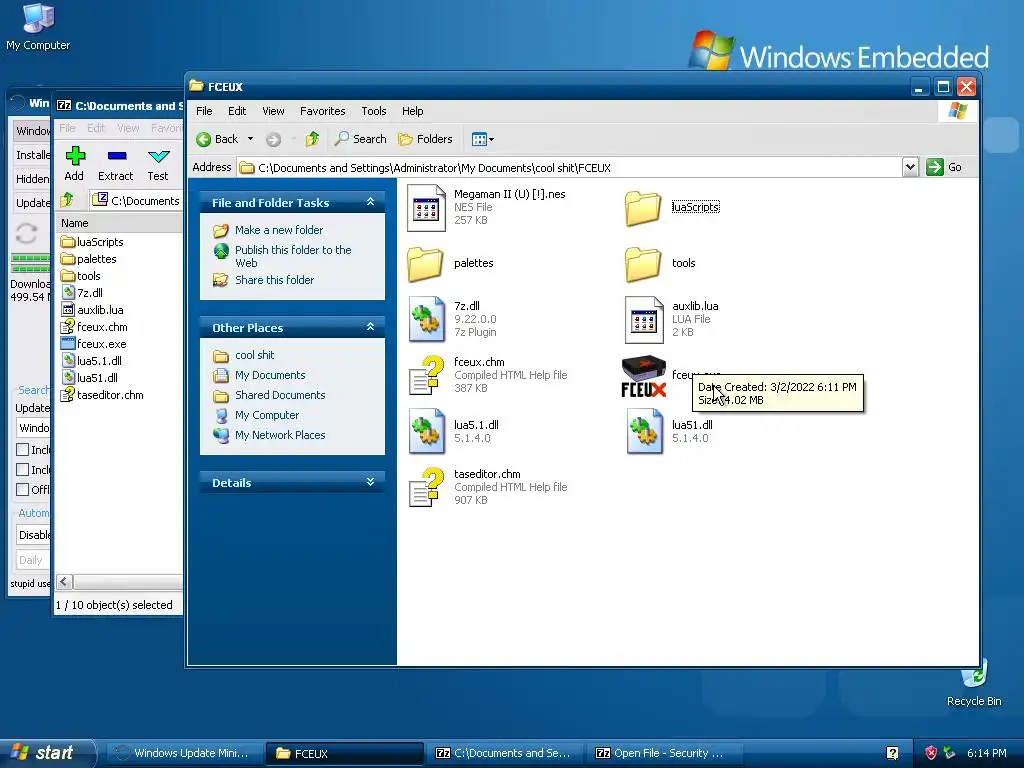This screenshot has height=768, width=1024.
Task: Click the Start button
Action: pos(47,753)
